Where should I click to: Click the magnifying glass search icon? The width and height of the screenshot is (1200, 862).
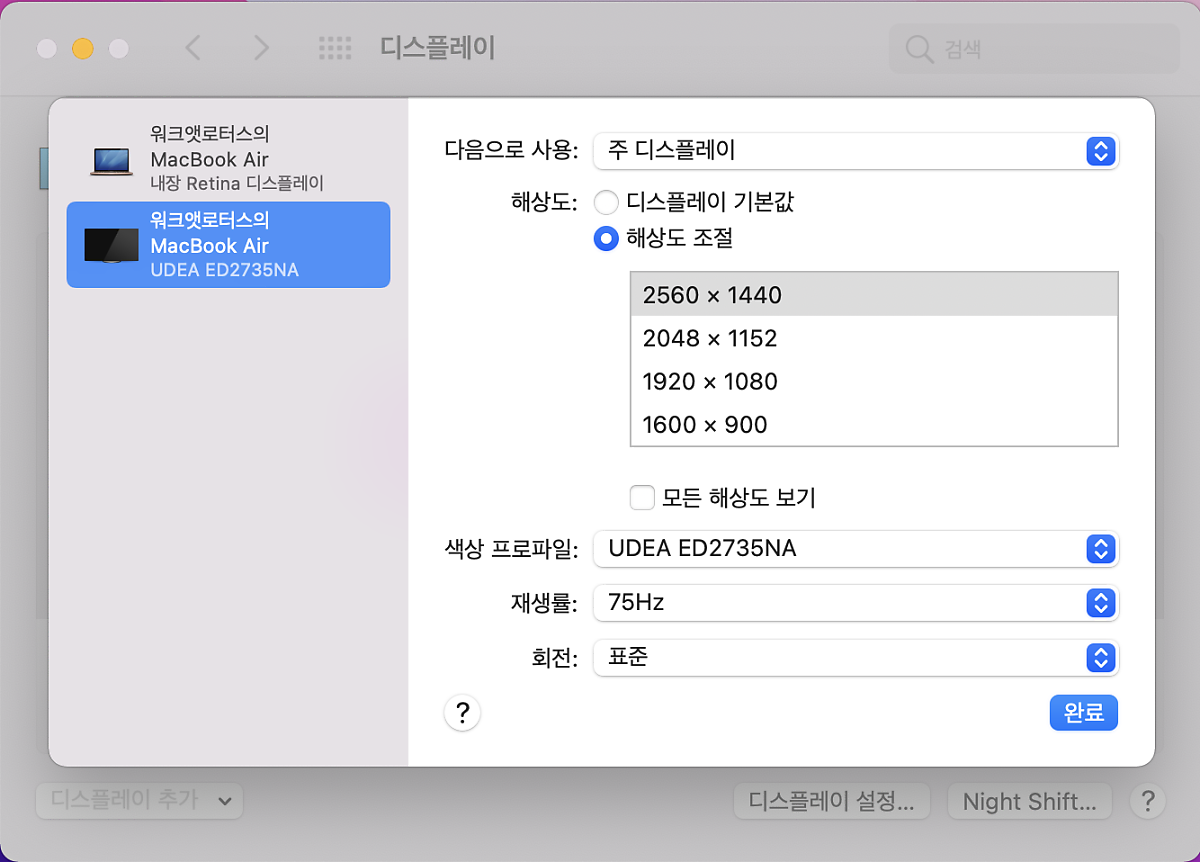pyautogui.click(x=918, y=49)
